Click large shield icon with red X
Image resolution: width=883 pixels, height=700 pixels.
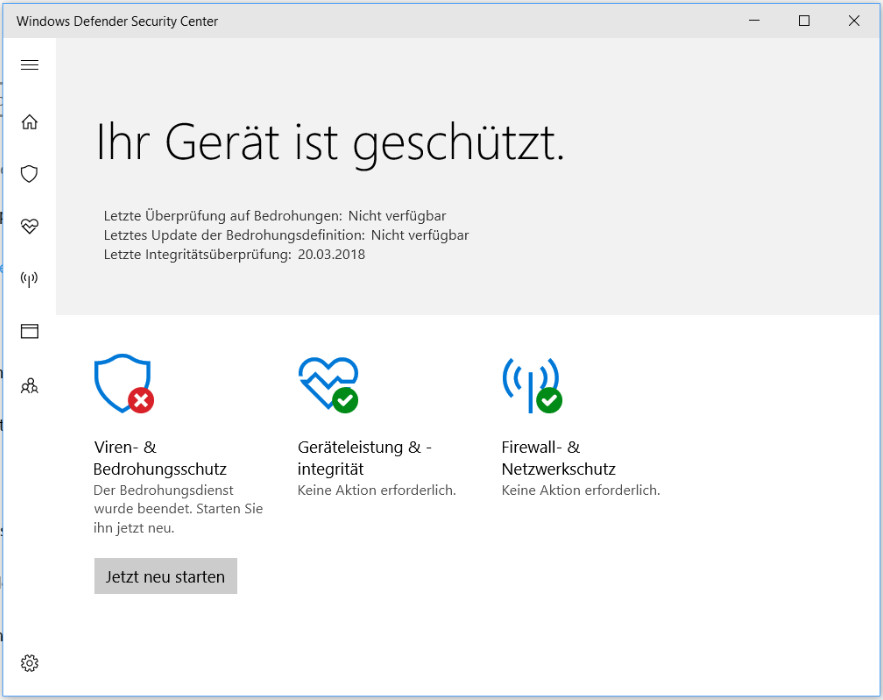coord(123,383)
